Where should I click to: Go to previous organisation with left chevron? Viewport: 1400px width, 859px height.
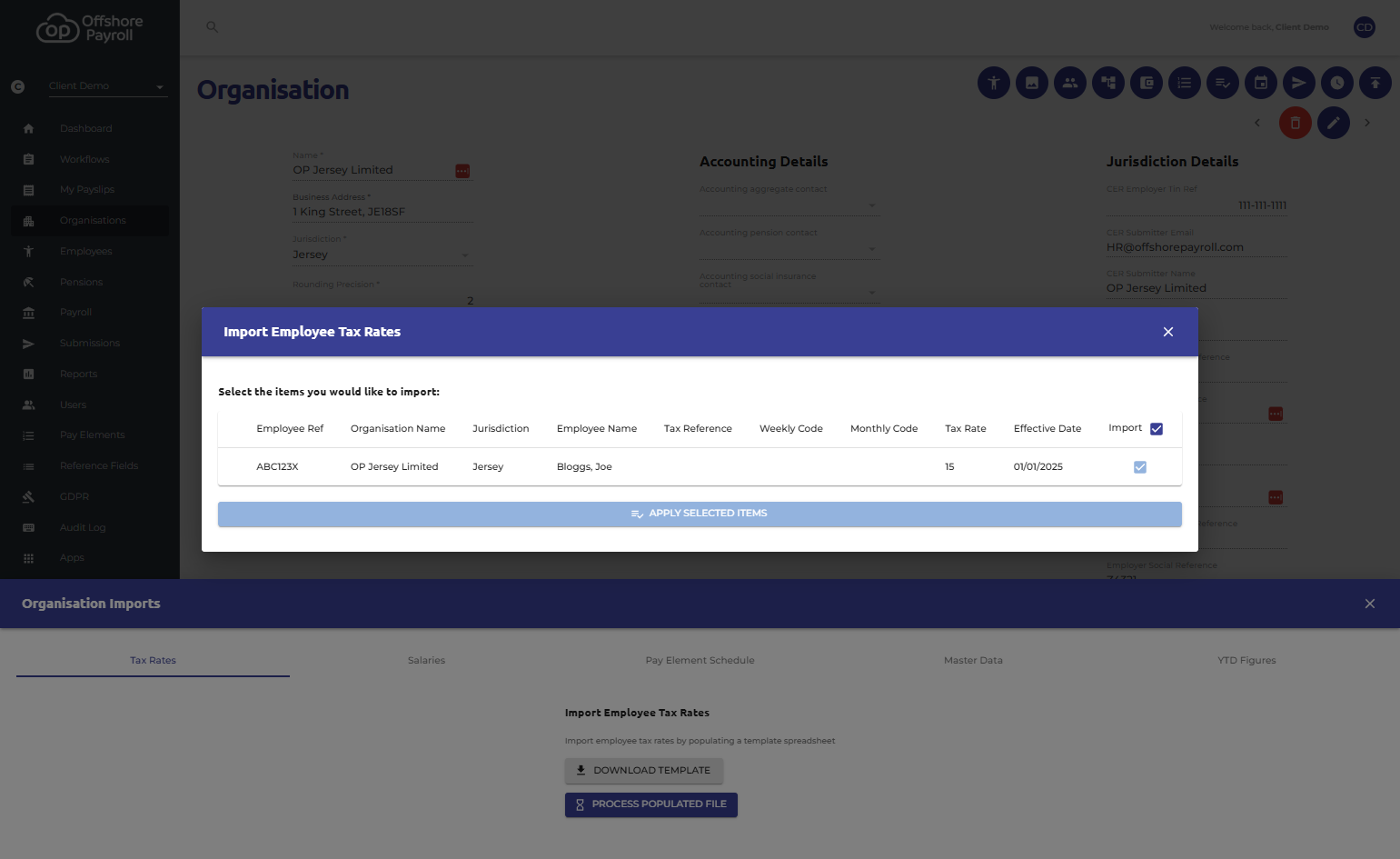(x=1257, y=123)
